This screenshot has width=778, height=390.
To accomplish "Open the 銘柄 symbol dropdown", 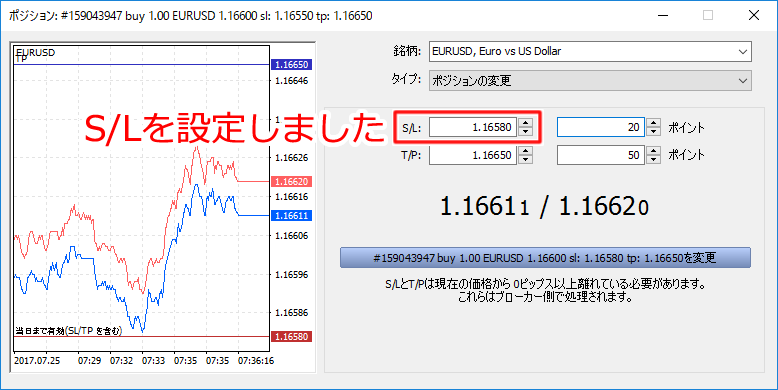I will point(590,52).
